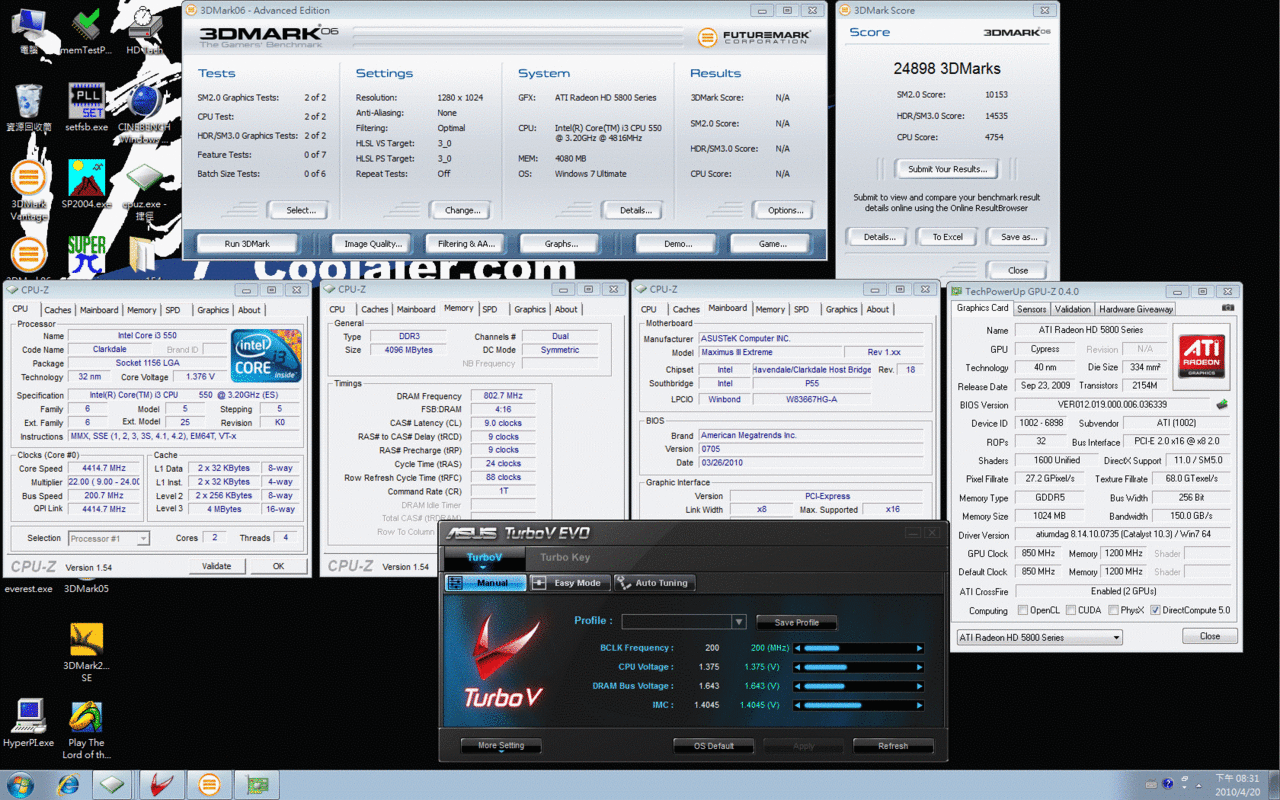Image resolution: width=1280 pixels, height=800 pixels.
Task: Expand More Setting in TurboV EVO
Action: [x=501, y=745]
